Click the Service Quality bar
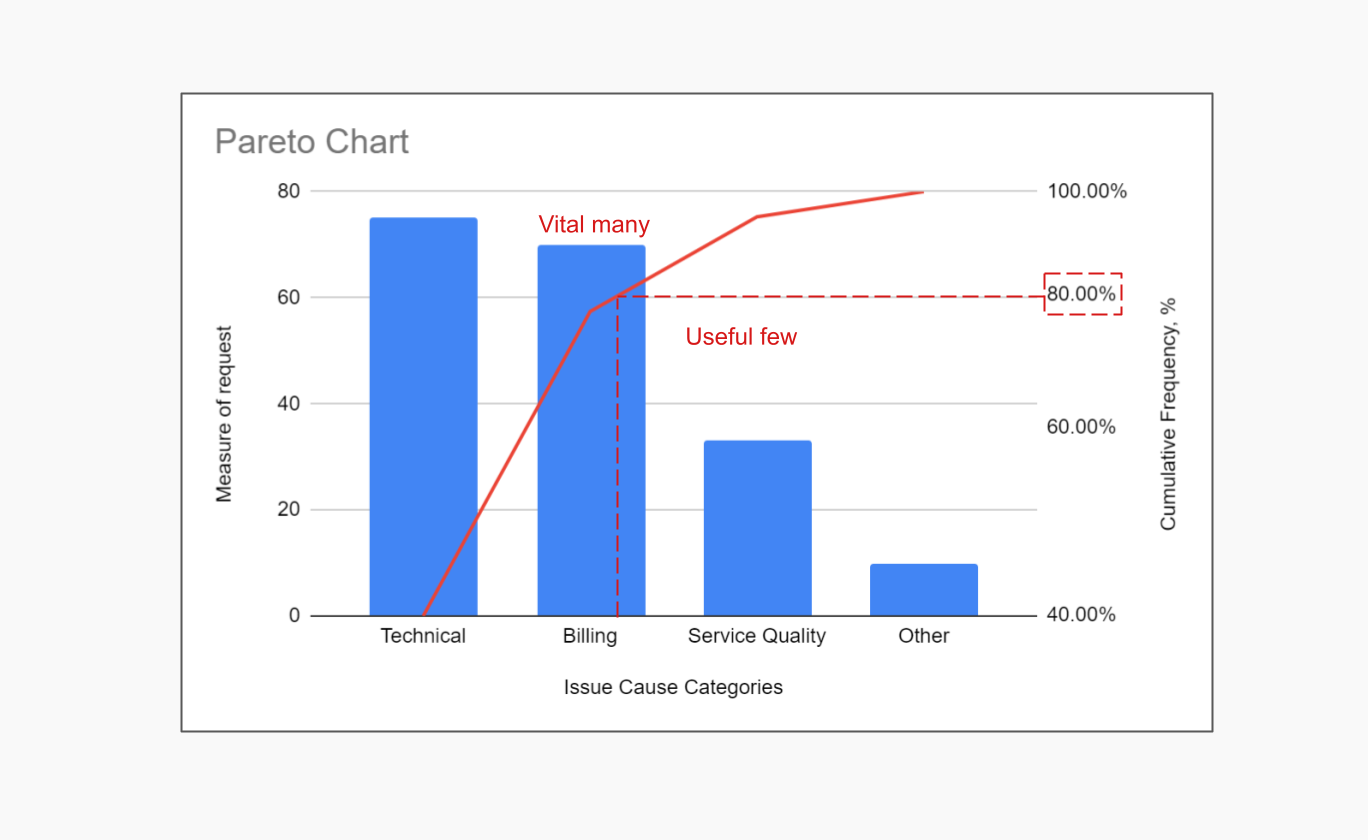The height and width of the screenshot is (840, 1368). coord(757,528)
